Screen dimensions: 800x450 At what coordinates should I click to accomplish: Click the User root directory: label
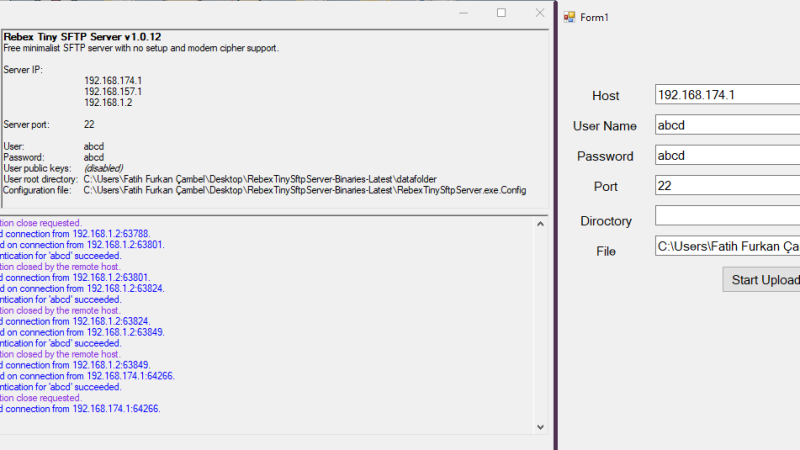(x=40, y=180)
